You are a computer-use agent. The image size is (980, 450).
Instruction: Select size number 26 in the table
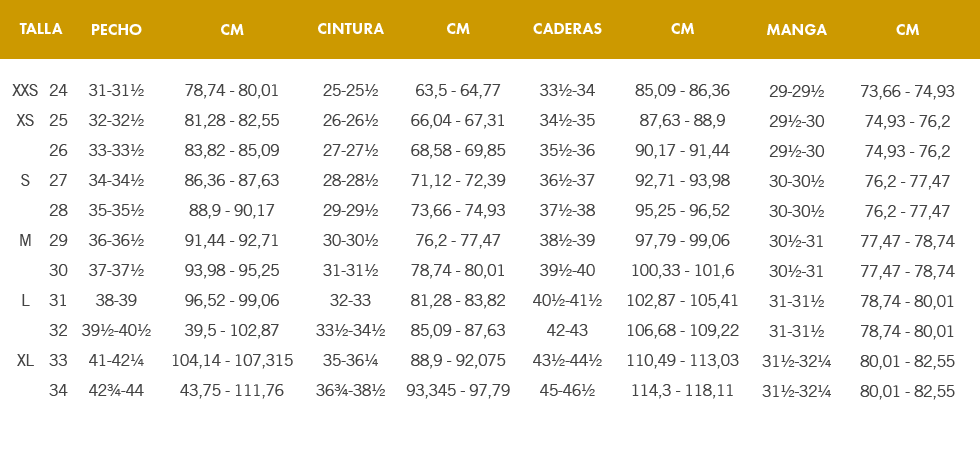pos(58,151)
